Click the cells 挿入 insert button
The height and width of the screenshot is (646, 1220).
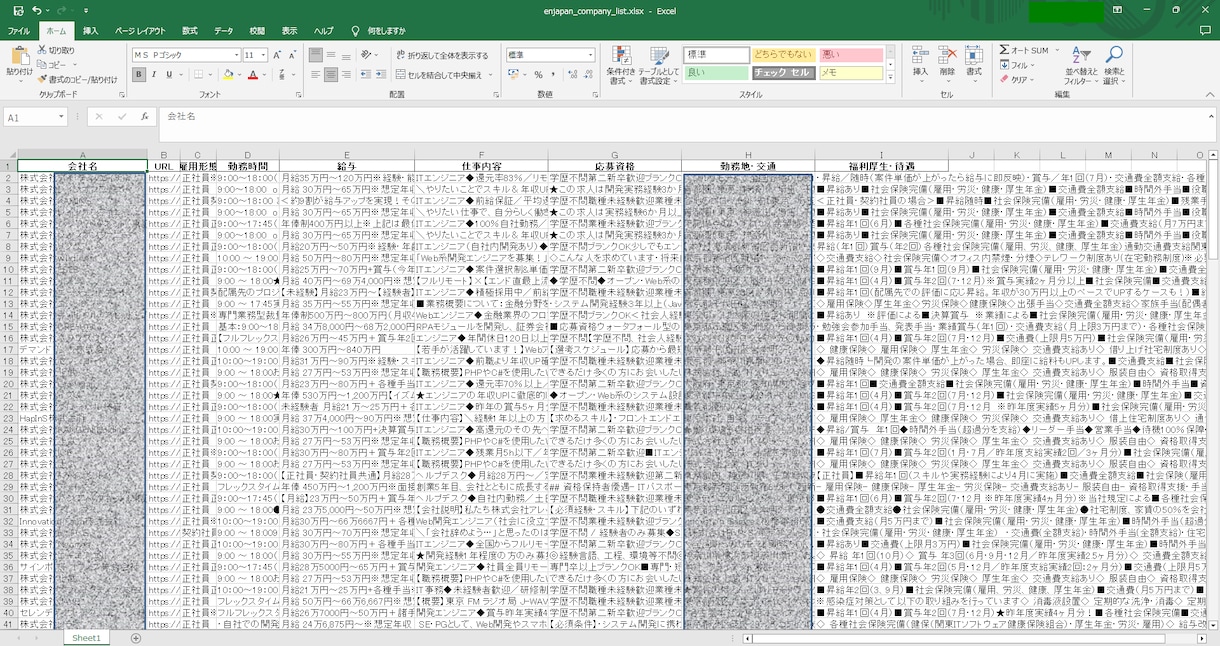pyautogui.click(x=921, y=63)
